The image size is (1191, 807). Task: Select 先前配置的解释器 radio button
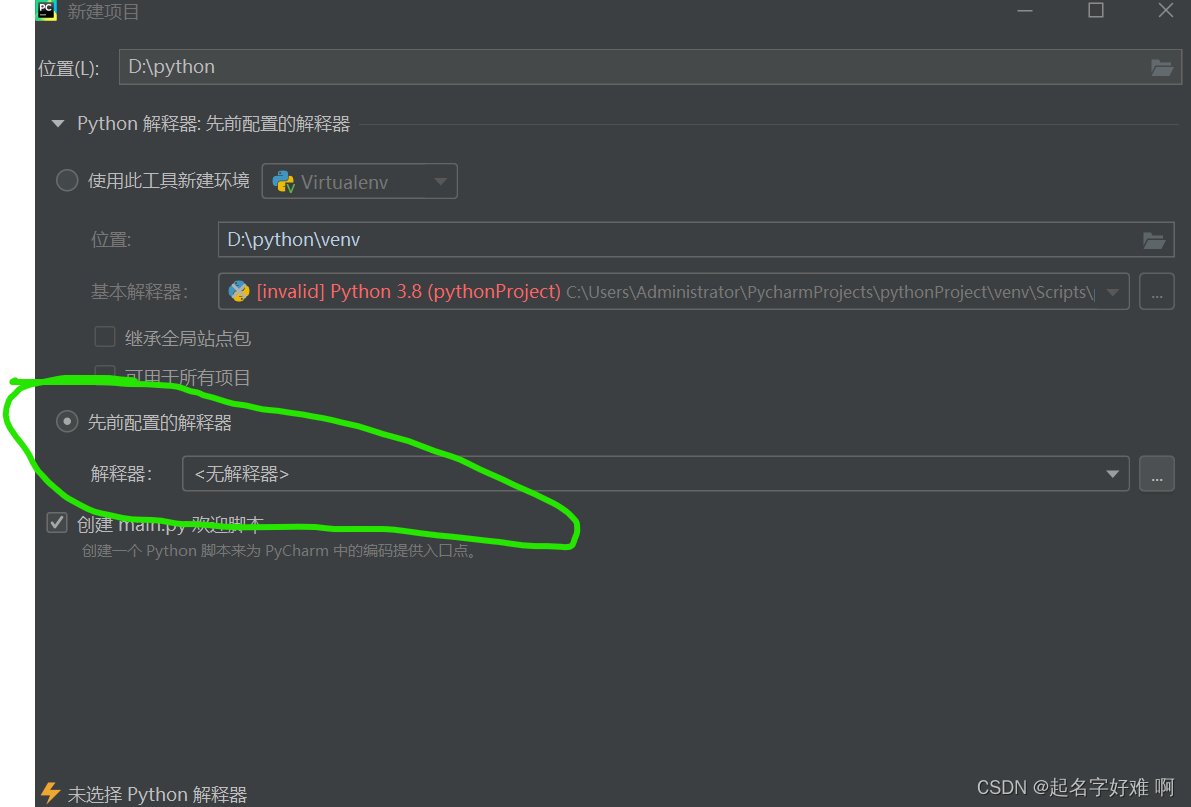[67, 421]
